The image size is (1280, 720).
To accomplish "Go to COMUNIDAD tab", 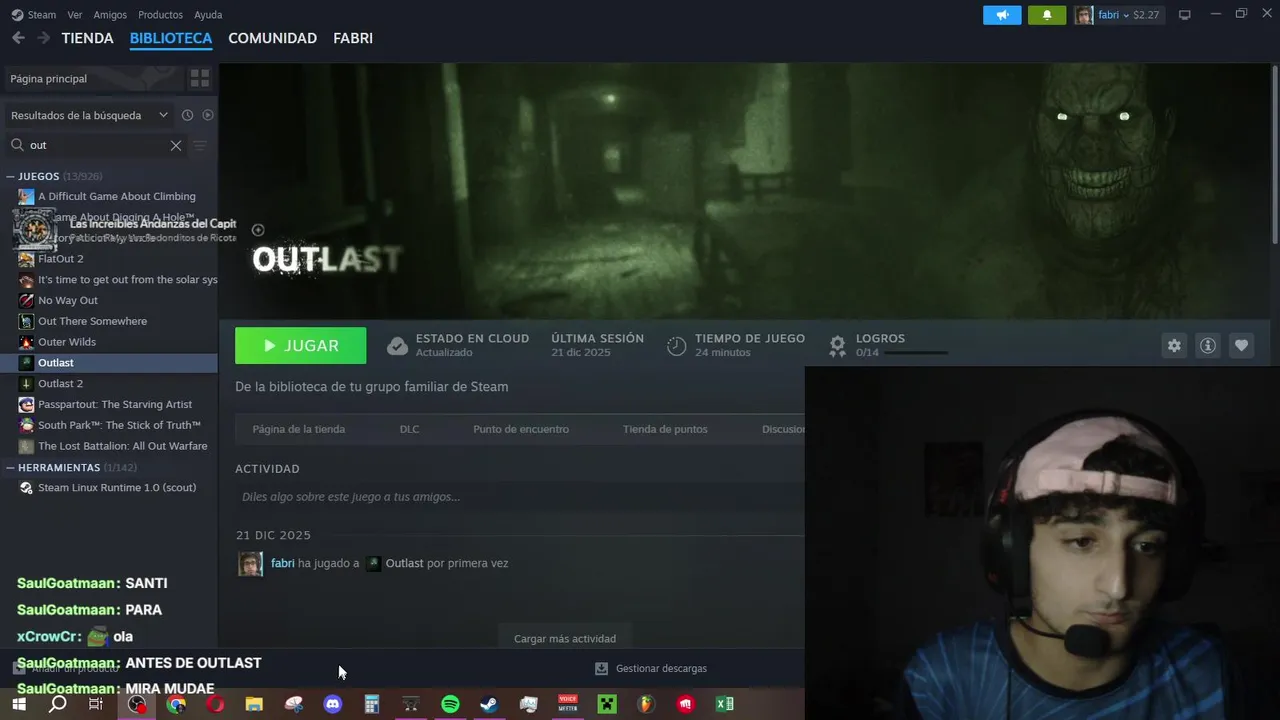I will [x=272, y=38].
